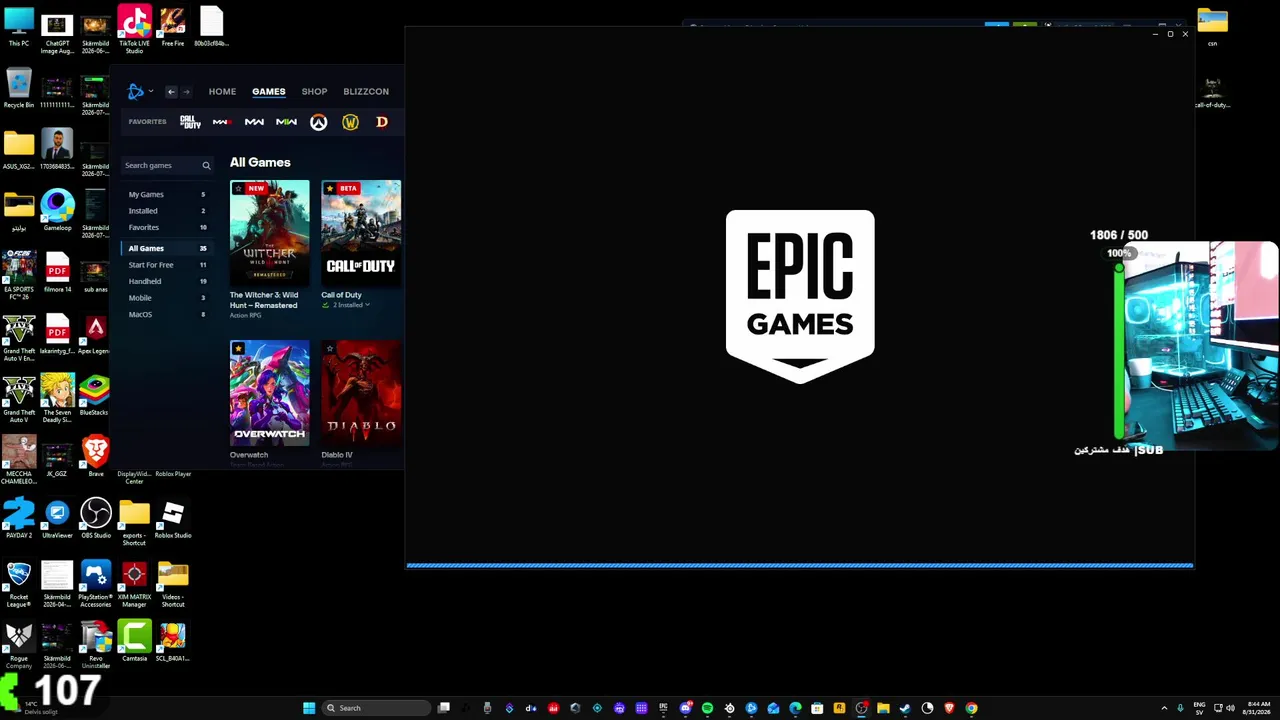The width and height of the screenshot is (1280, 720).
Task: Show the My Games filter
Action: pos(166,195)
